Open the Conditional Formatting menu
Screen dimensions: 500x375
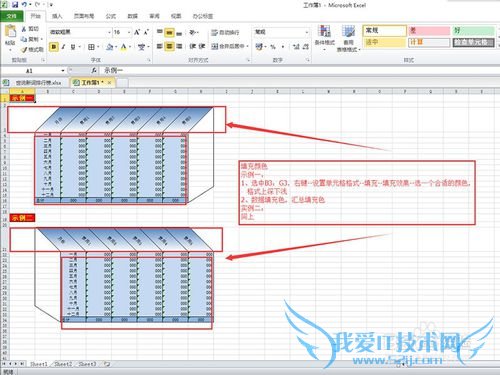point(325,37)
